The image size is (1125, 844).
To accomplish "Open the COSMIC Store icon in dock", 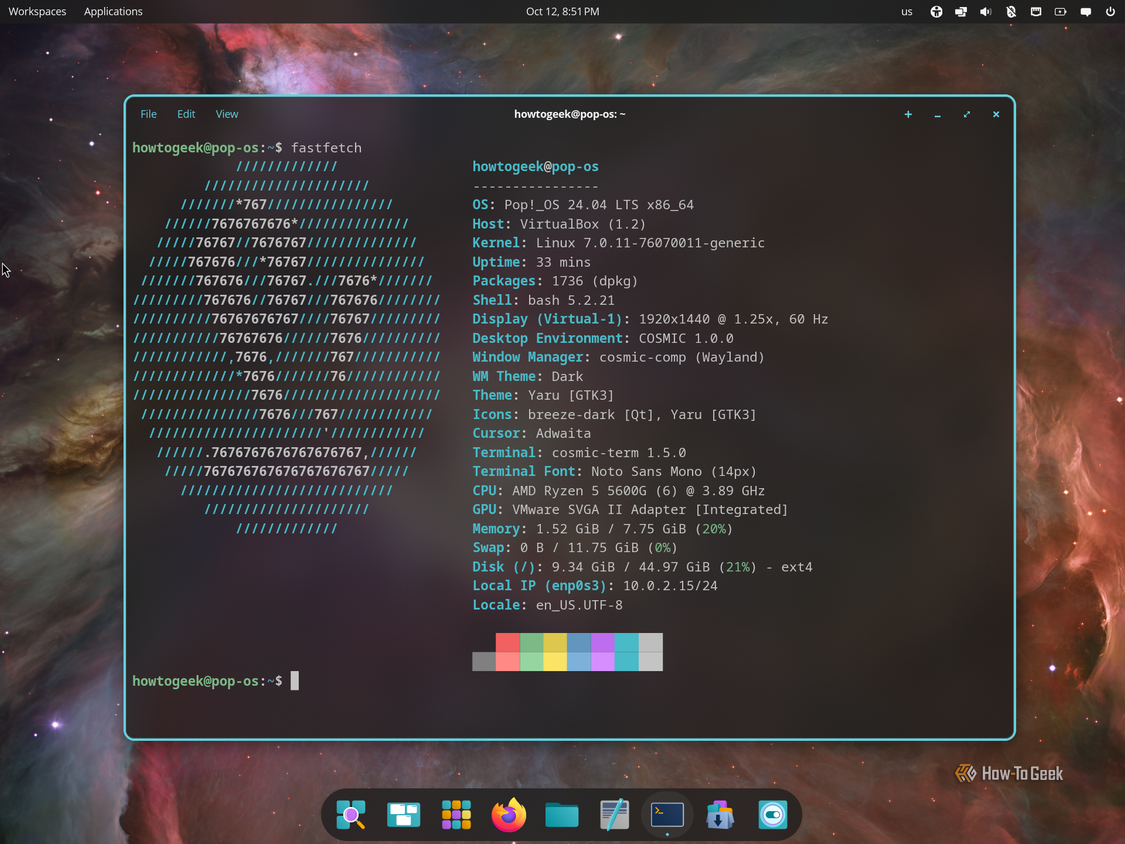I will click(720, 815).
